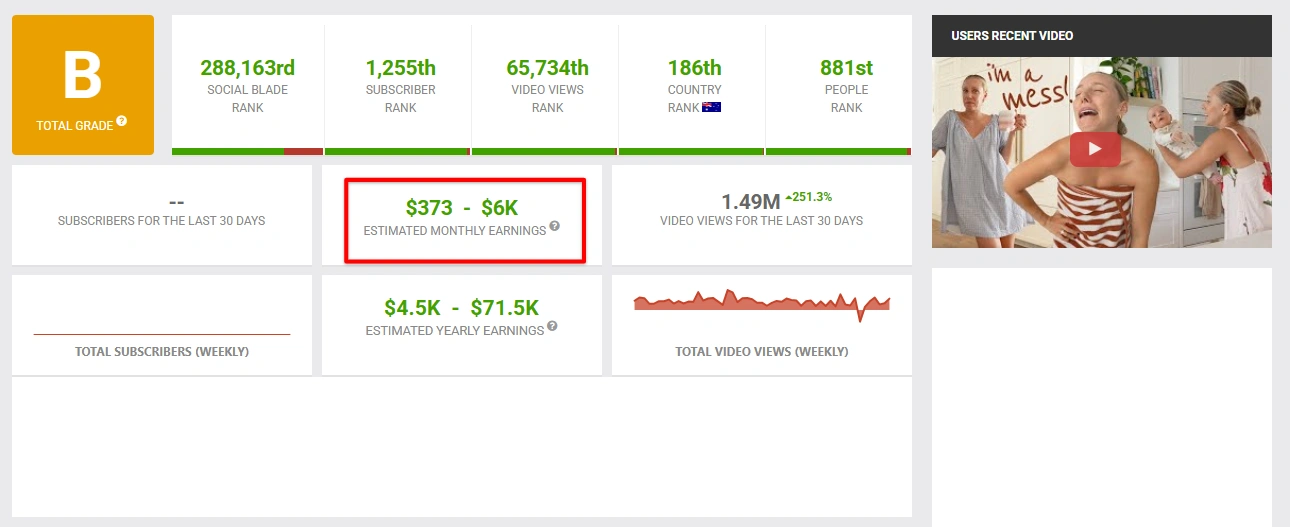Click the 881st people rank value
Screen dimensions: 1290x527
pos(847,68)
